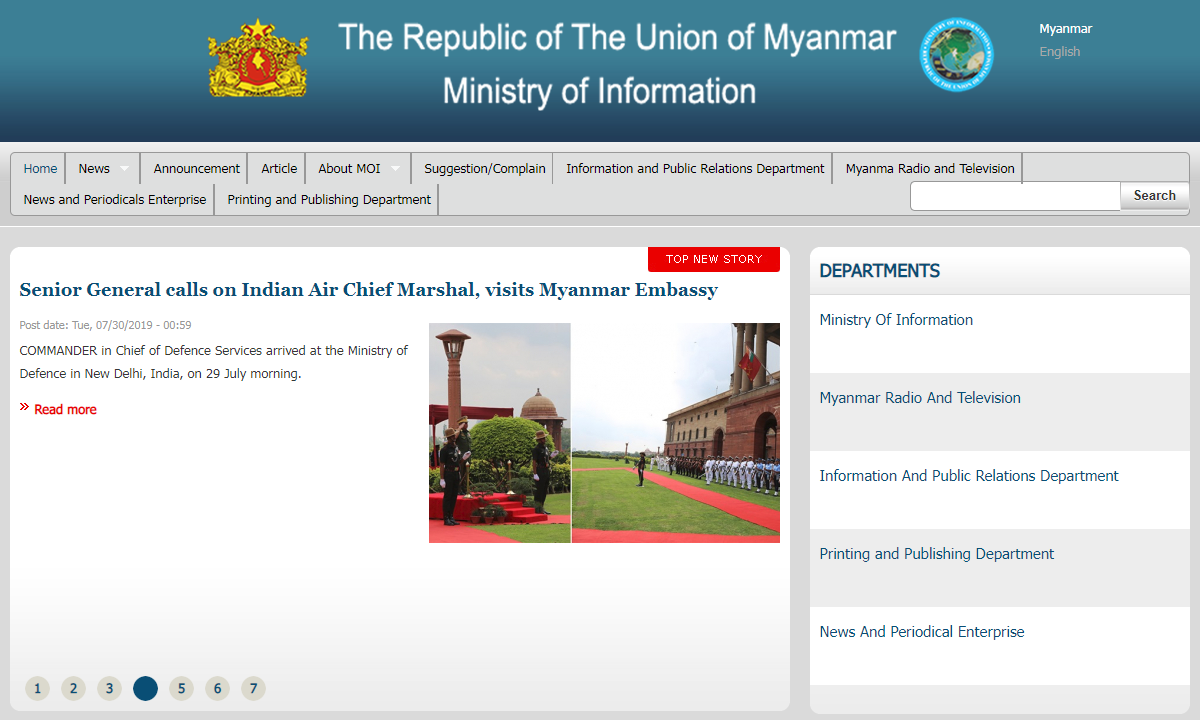This screenshot has width=1201, height=720.
Task: Switch language to Myanmar
Action: tap(1065, 29)
